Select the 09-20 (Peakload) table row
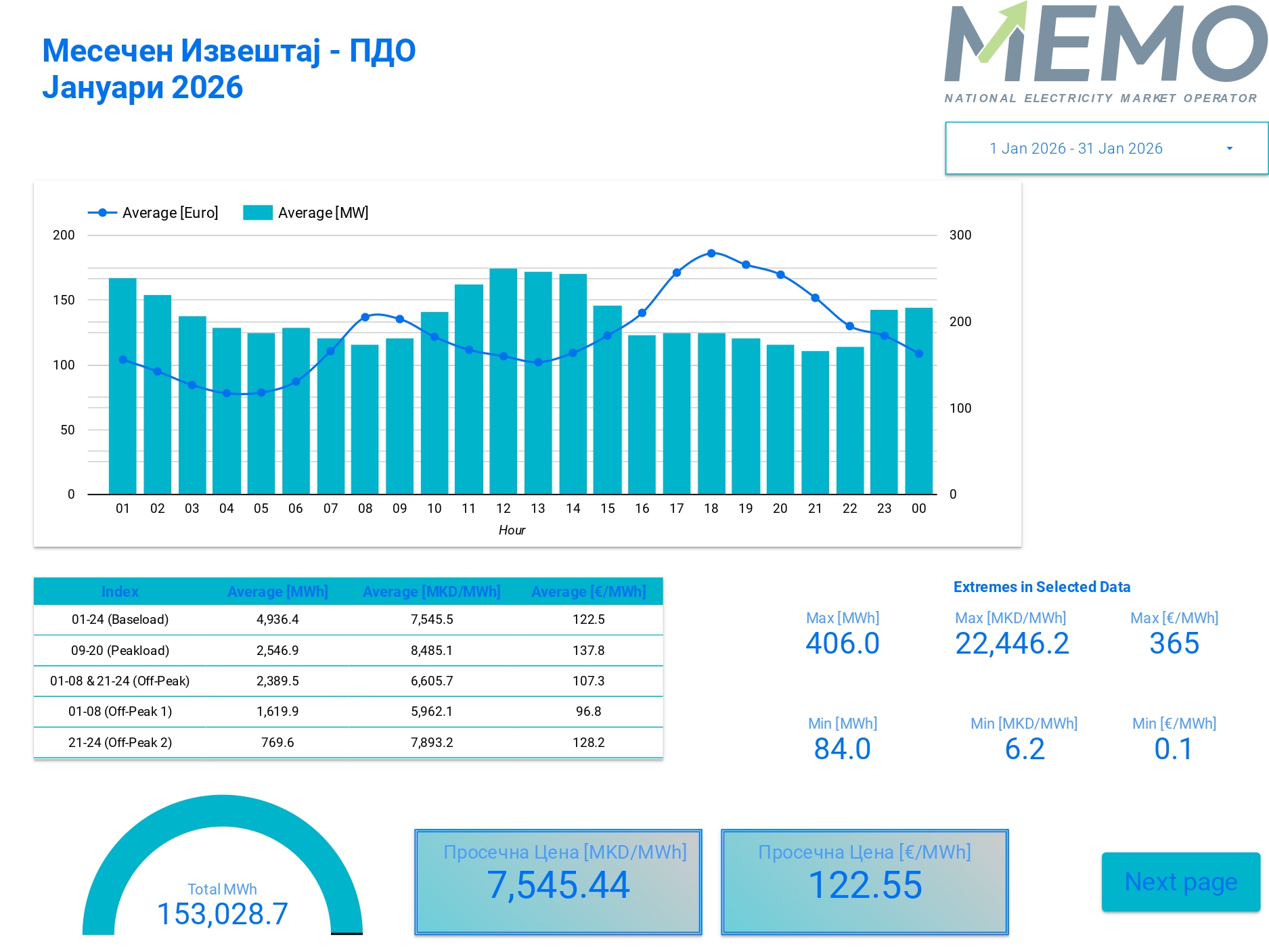Viewport: 1269px width, 952px height. tap(348, 650)
